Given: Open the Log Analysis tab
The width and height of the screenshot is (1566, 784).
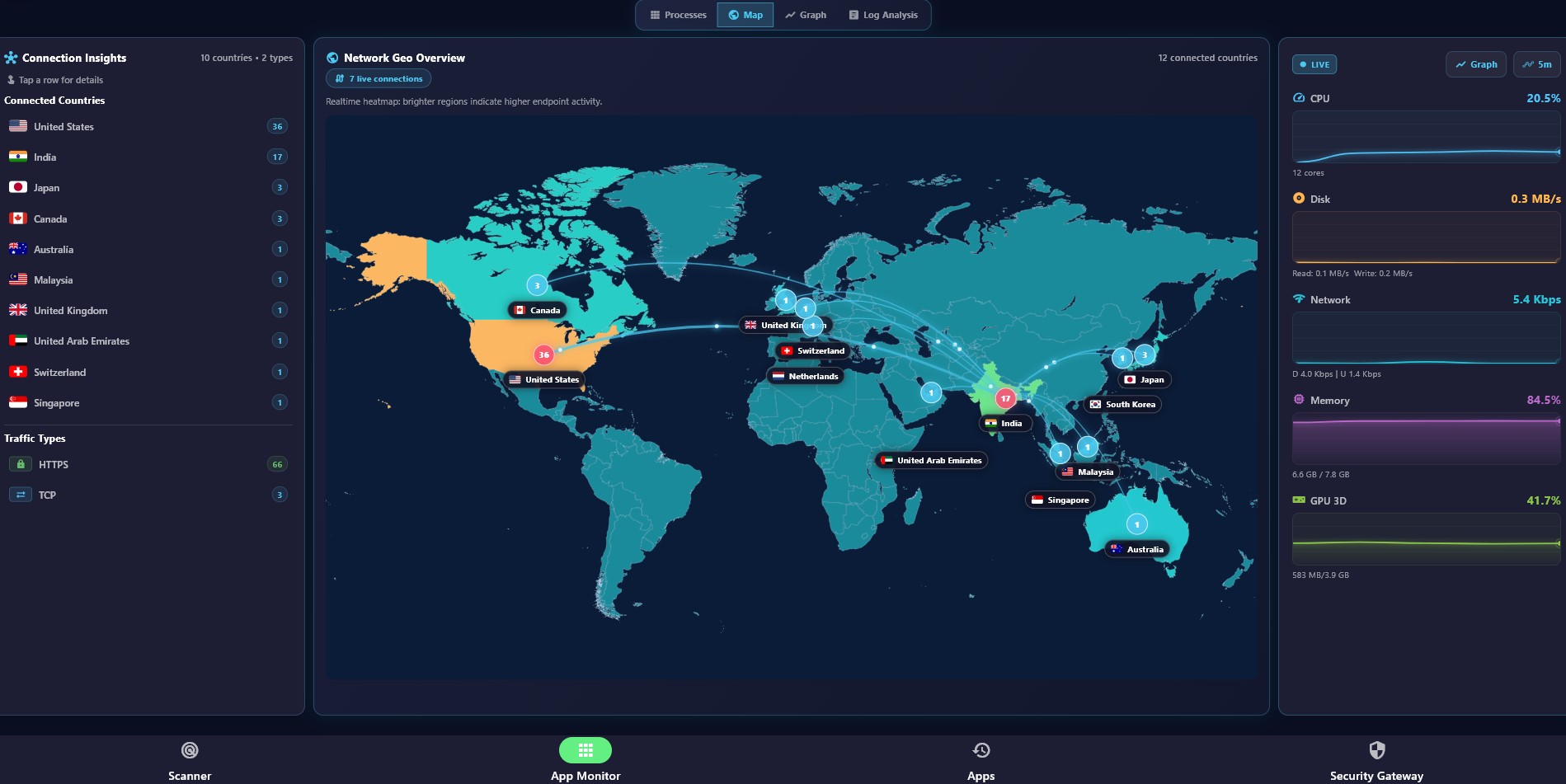Looking at the screenshot, I should click(883, 15).
